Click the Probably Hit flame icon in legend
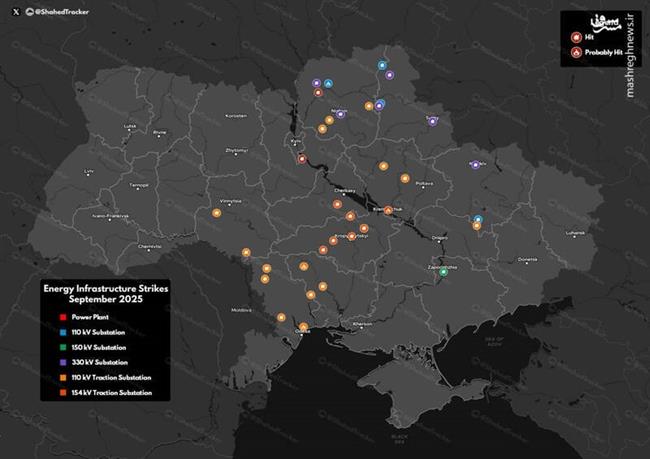The image size is (650, 459). (576, 52)
